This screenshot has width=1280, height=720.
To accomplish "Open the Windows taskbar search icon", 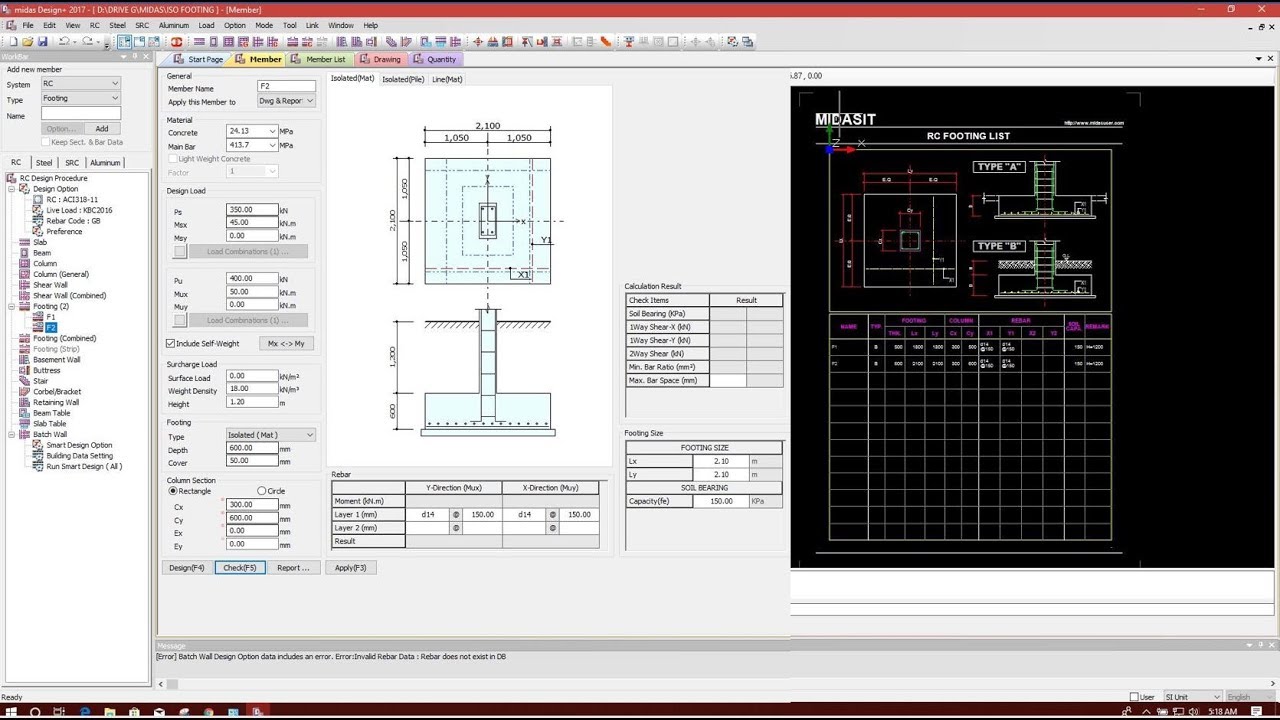I will point(35,712).
